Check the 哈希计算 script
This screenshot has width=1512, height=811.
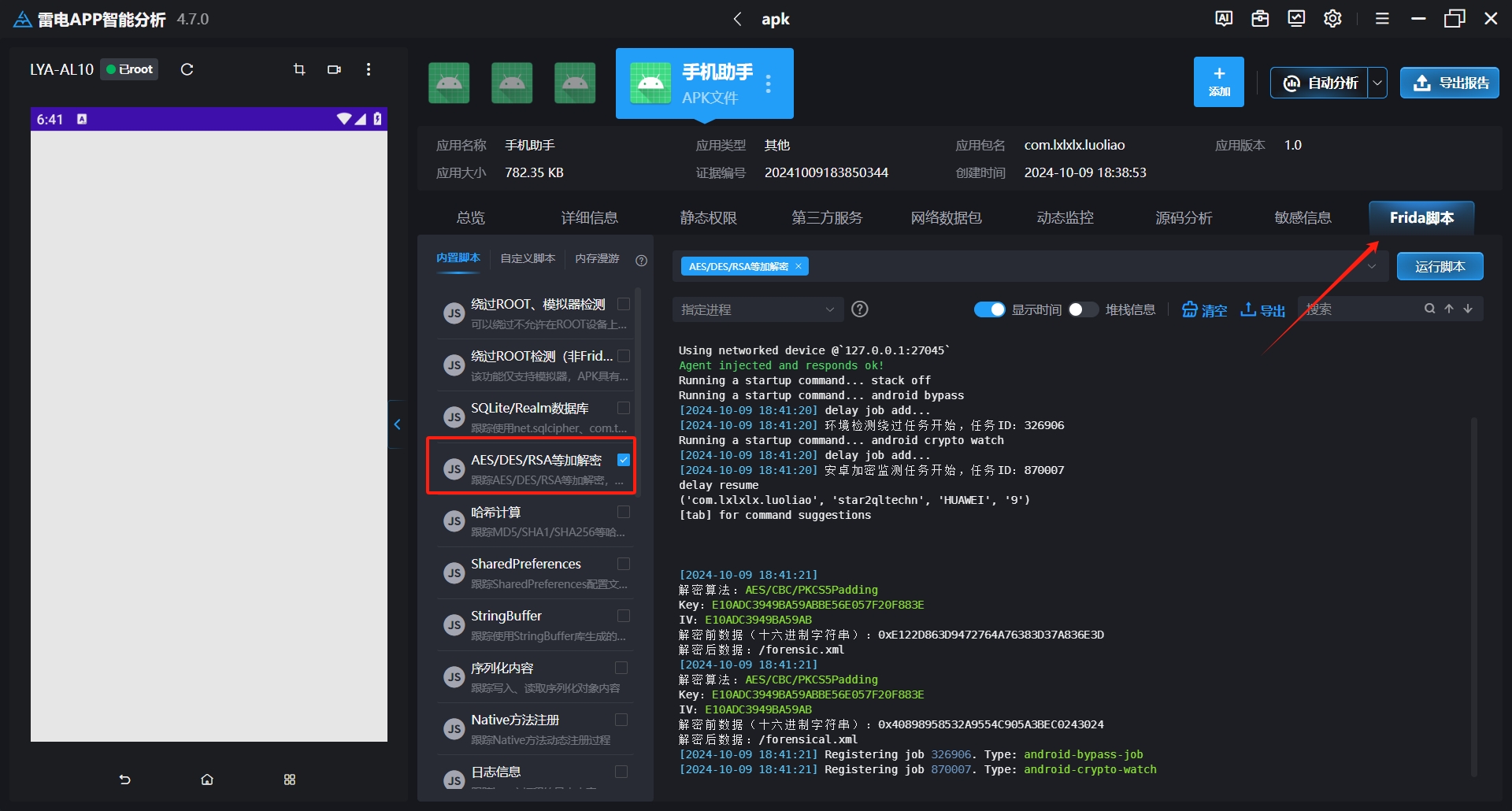click(624, 512)
